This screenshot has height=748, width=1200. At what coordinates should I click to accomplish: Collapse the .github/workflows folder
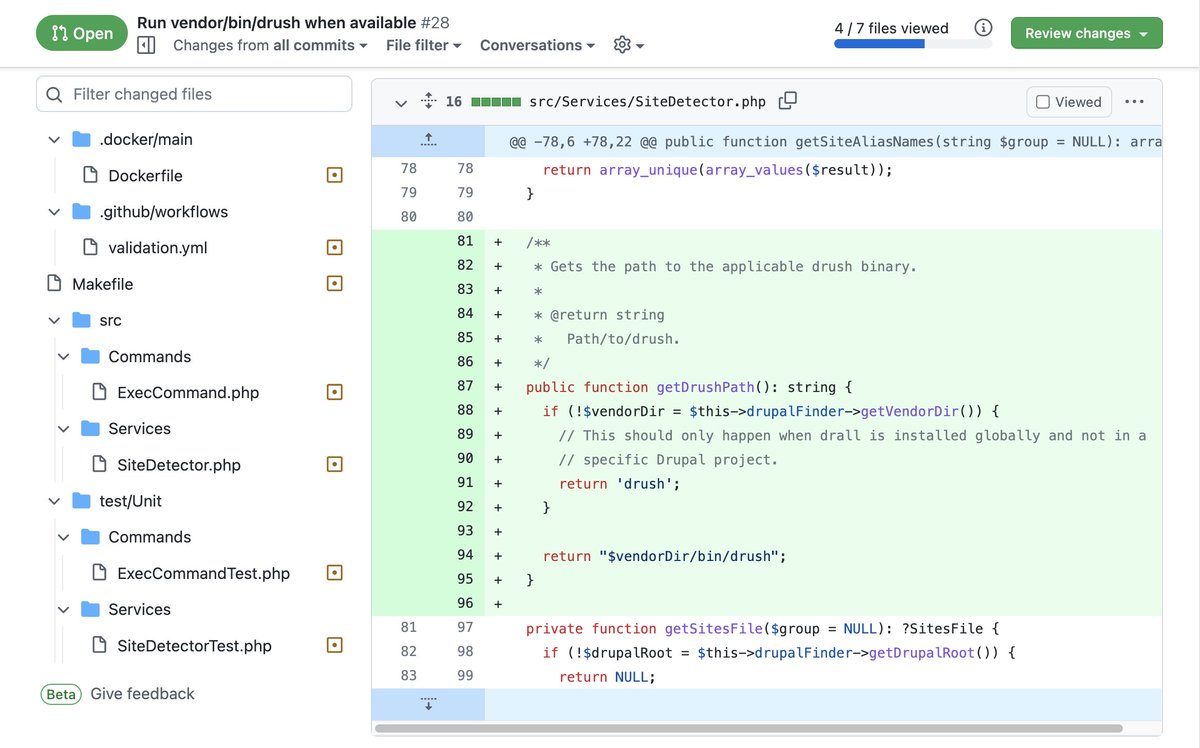[55, 211]
